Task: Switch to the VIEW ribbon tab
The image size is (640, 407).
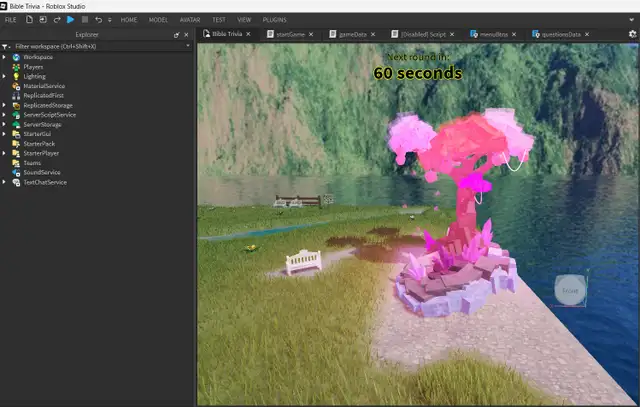Action: point(244,20)
